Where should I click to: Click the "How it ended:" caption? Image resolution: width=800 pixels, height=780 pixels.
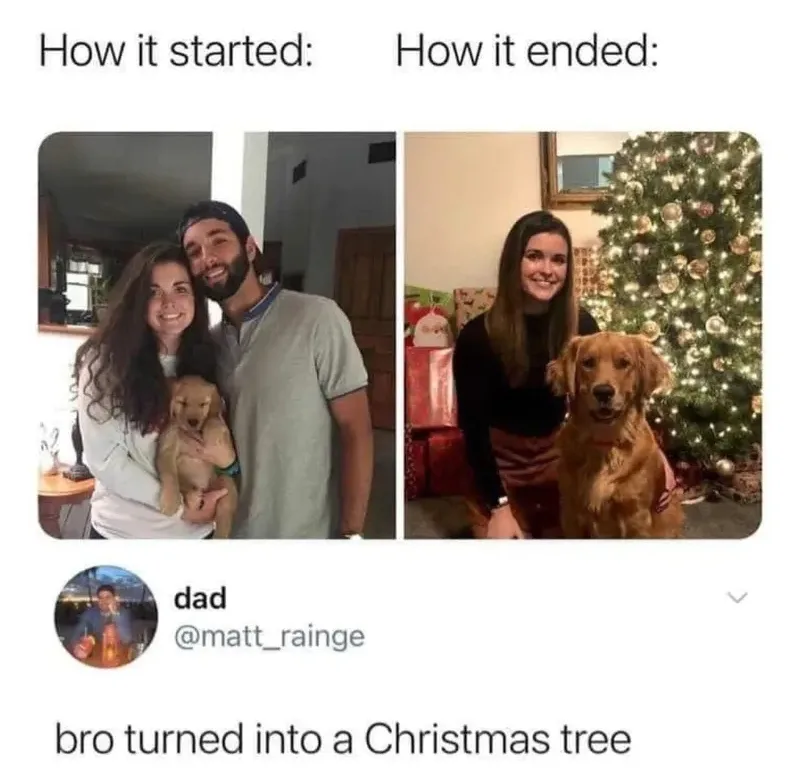tap(527, 54)
